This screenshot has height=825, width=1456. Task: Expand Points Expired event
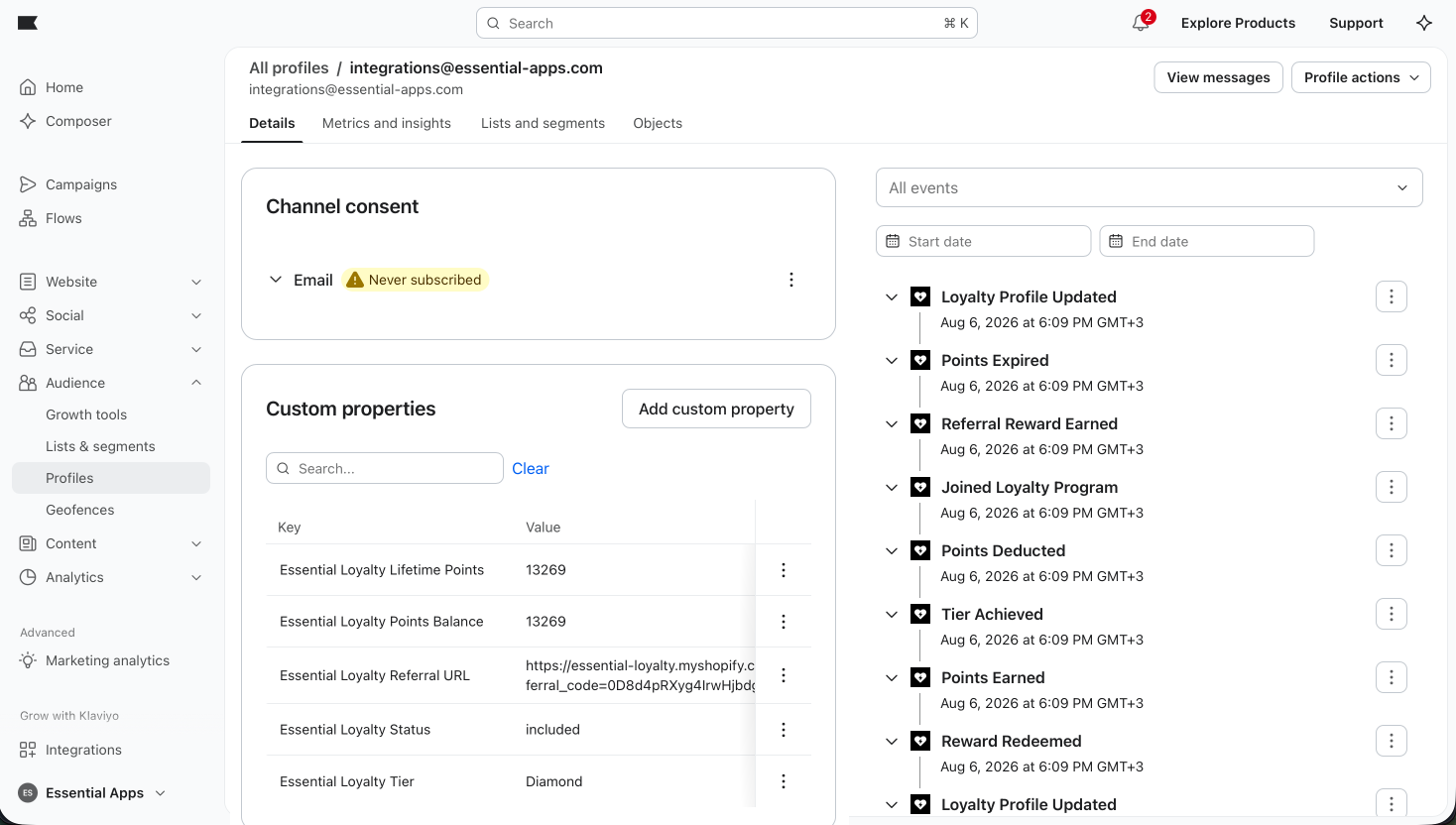(x=892, y=360)
